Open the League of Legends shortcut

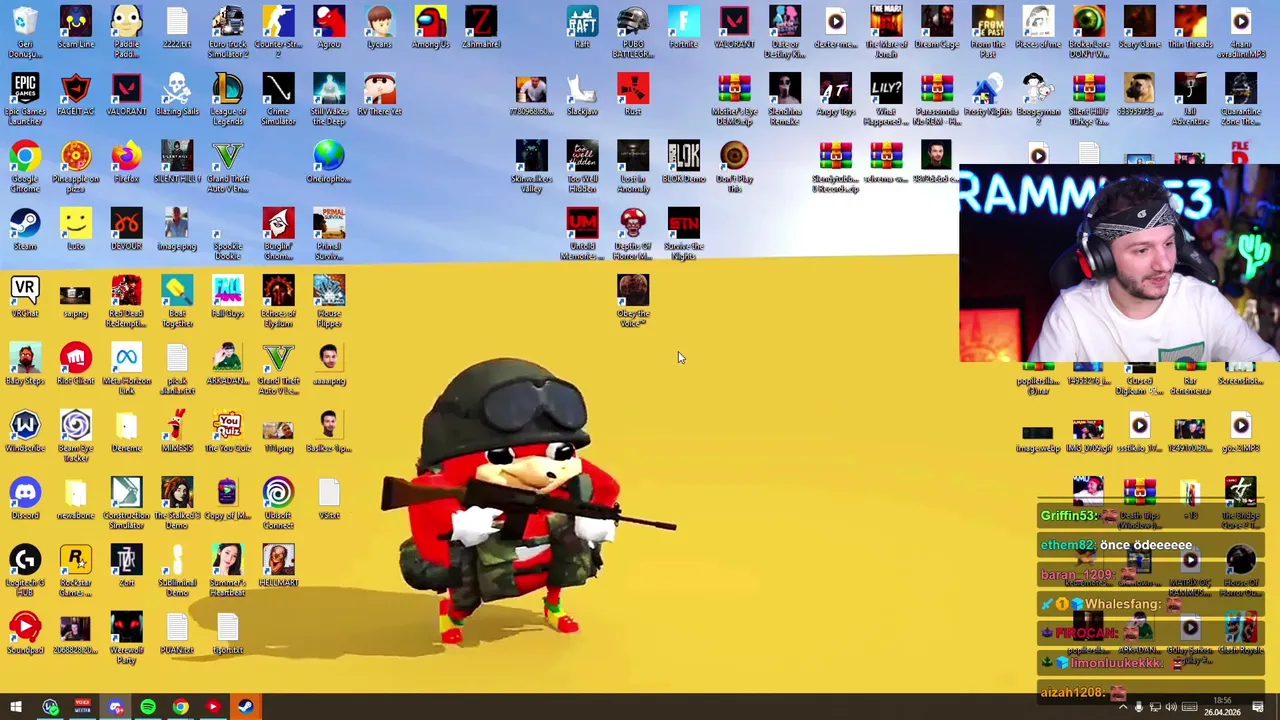pyautogui.click(x=228, y=98)
